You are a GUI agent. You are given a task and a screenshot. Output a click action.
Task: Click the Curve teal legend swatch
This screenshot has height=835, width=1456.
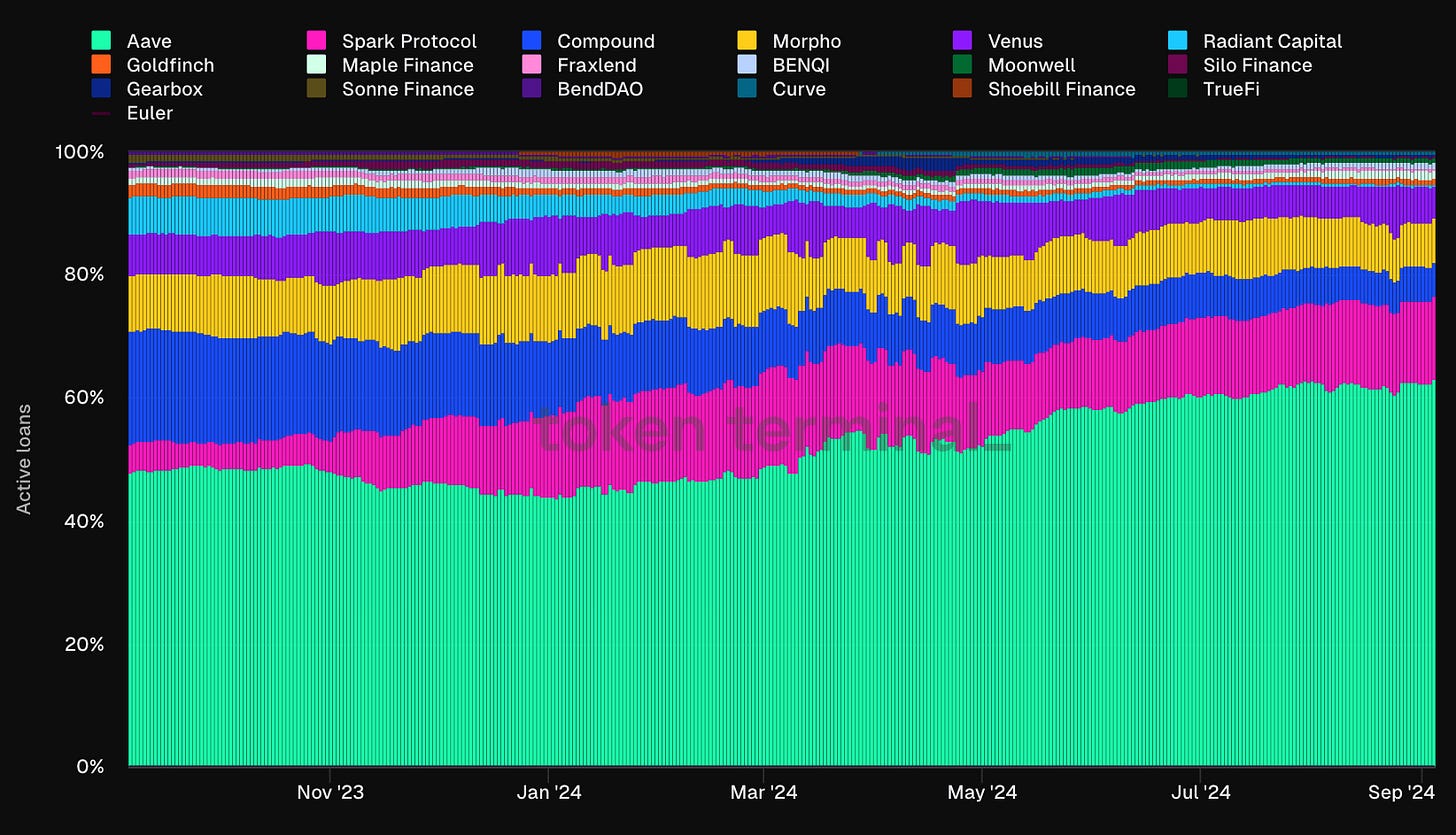[x=747, y=89]
